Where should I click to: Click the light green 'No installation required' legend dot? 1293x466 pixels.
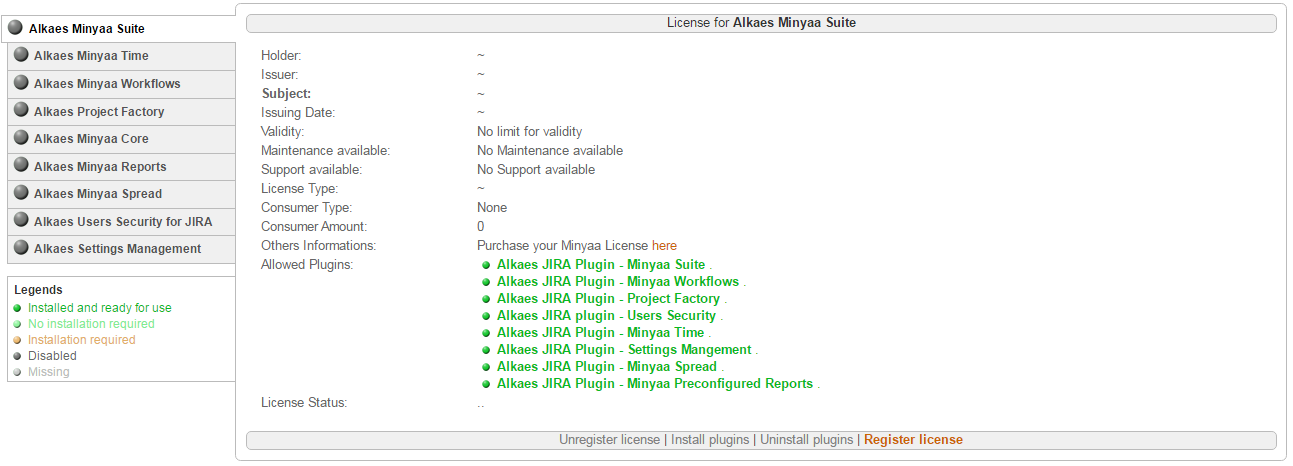(x=18, y=325)
